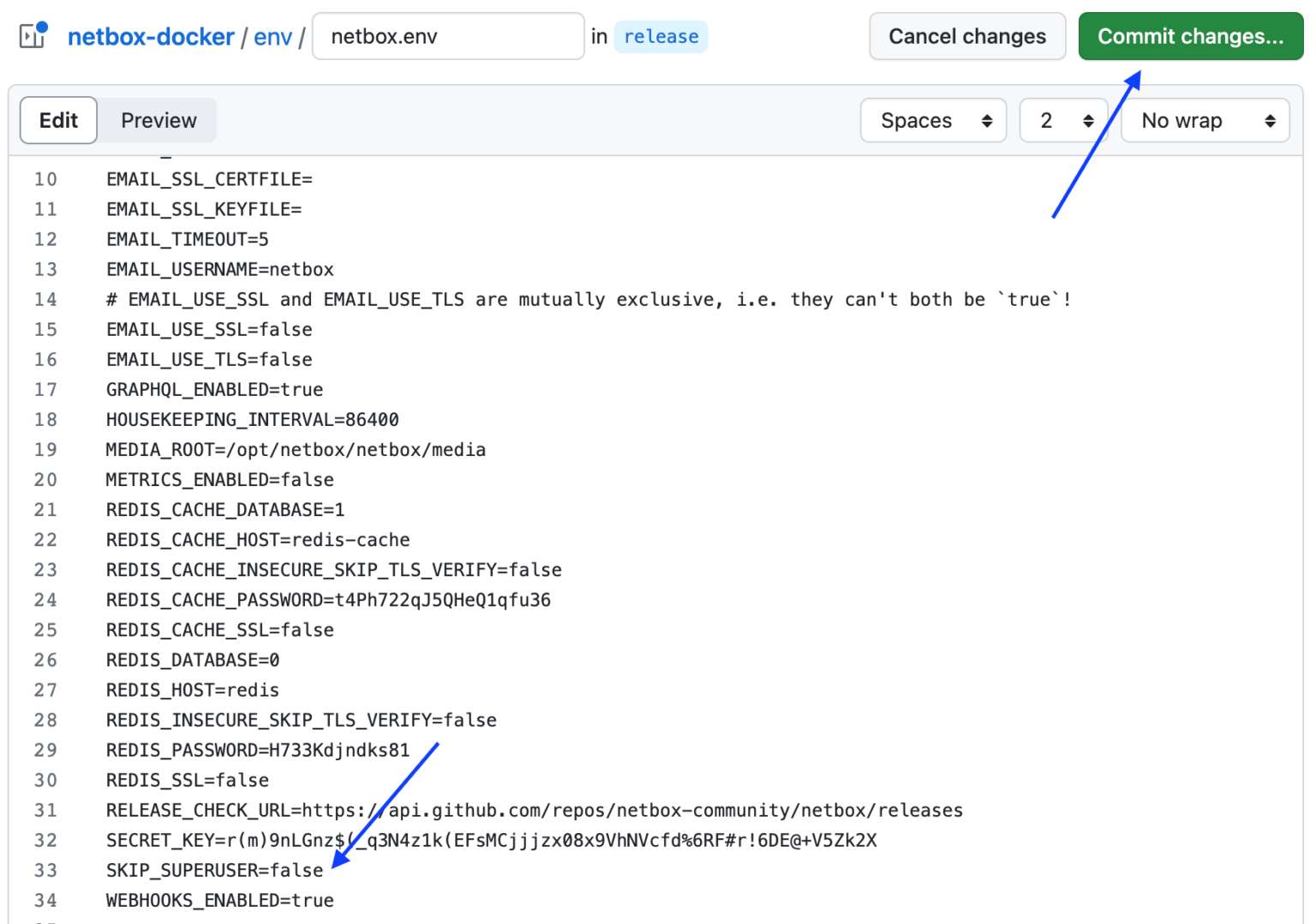The height and width of the screenshot is (924, 1316).
Task: Open the No wrap dropdown
Action: click(1204, 120)
